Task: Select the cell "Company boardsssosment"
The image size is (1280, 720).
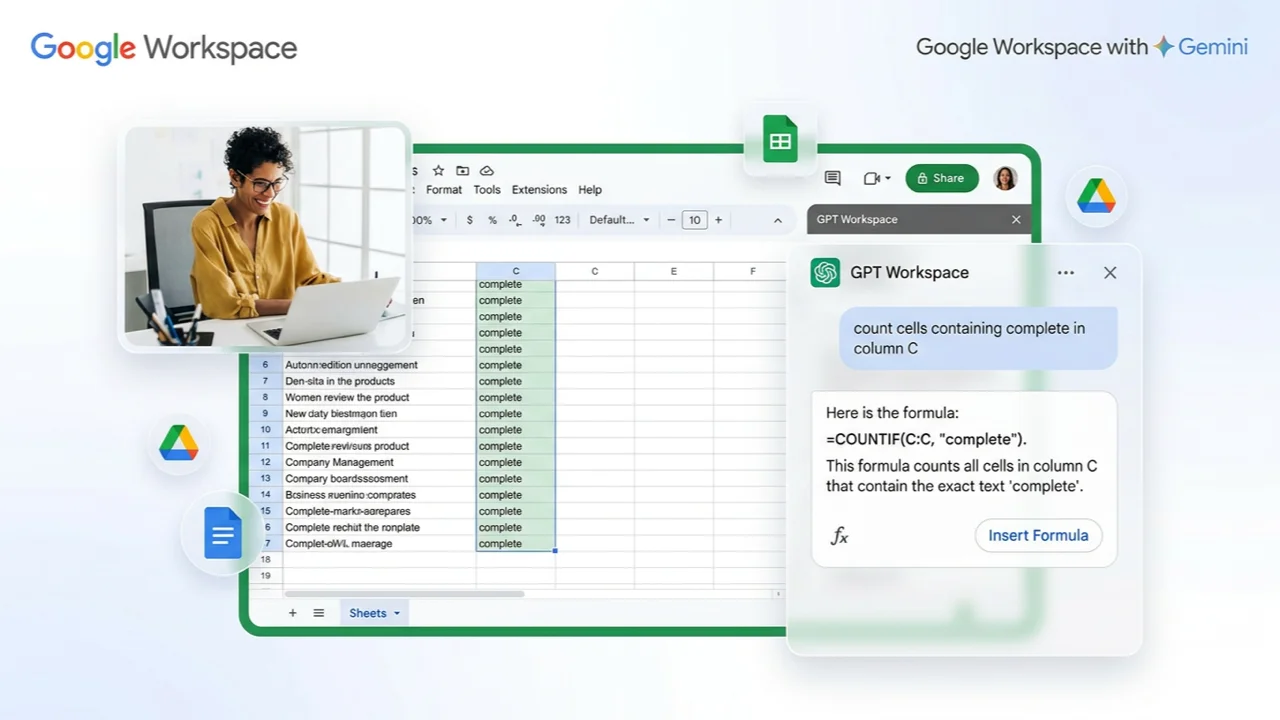Action: pos(379,478)
